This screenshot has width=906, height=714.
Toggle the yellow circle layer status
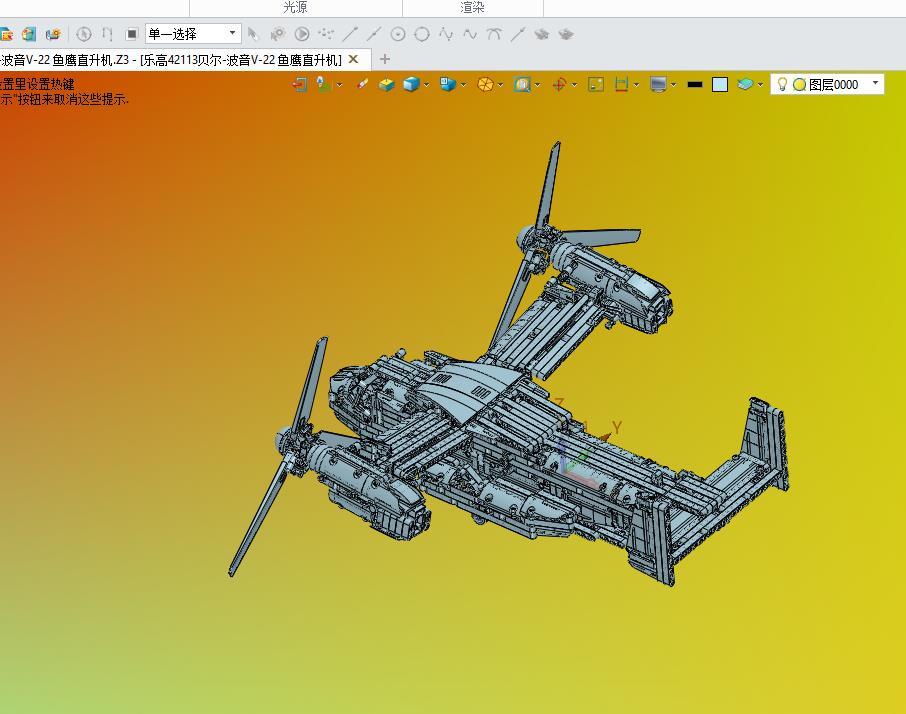click(x=799, y=85)
